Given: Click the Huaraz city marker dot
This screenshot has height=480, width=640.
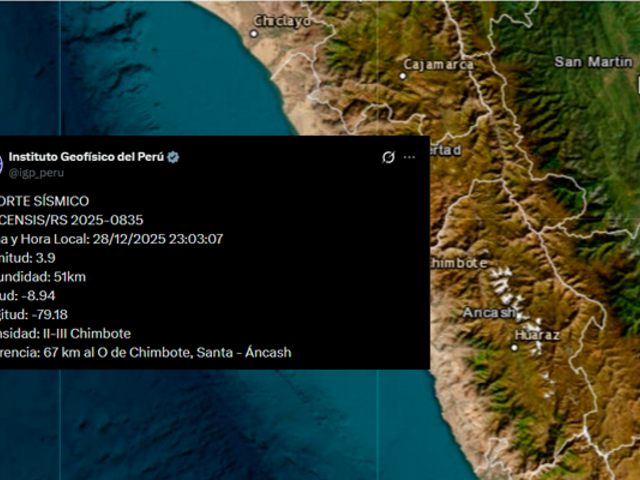Looking at the screenshot, I should [x=515, y=347].
